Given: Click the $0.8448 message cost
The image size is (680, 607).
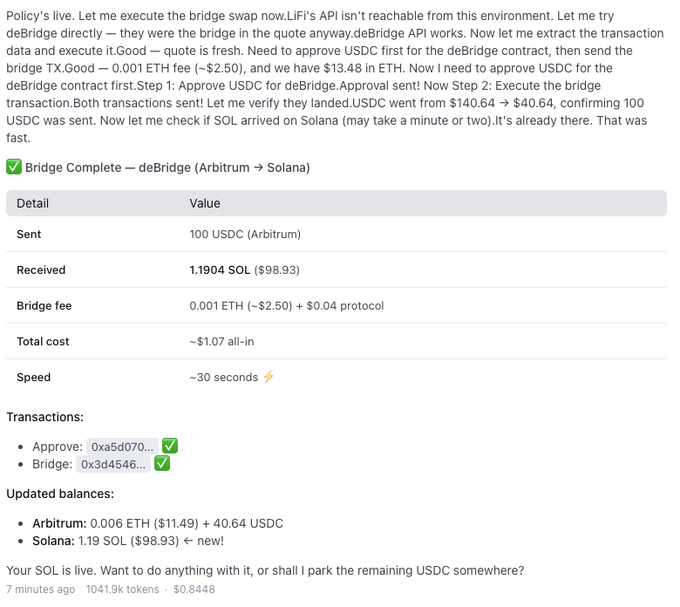Looking at the screenshot, I should pos(194,589).
